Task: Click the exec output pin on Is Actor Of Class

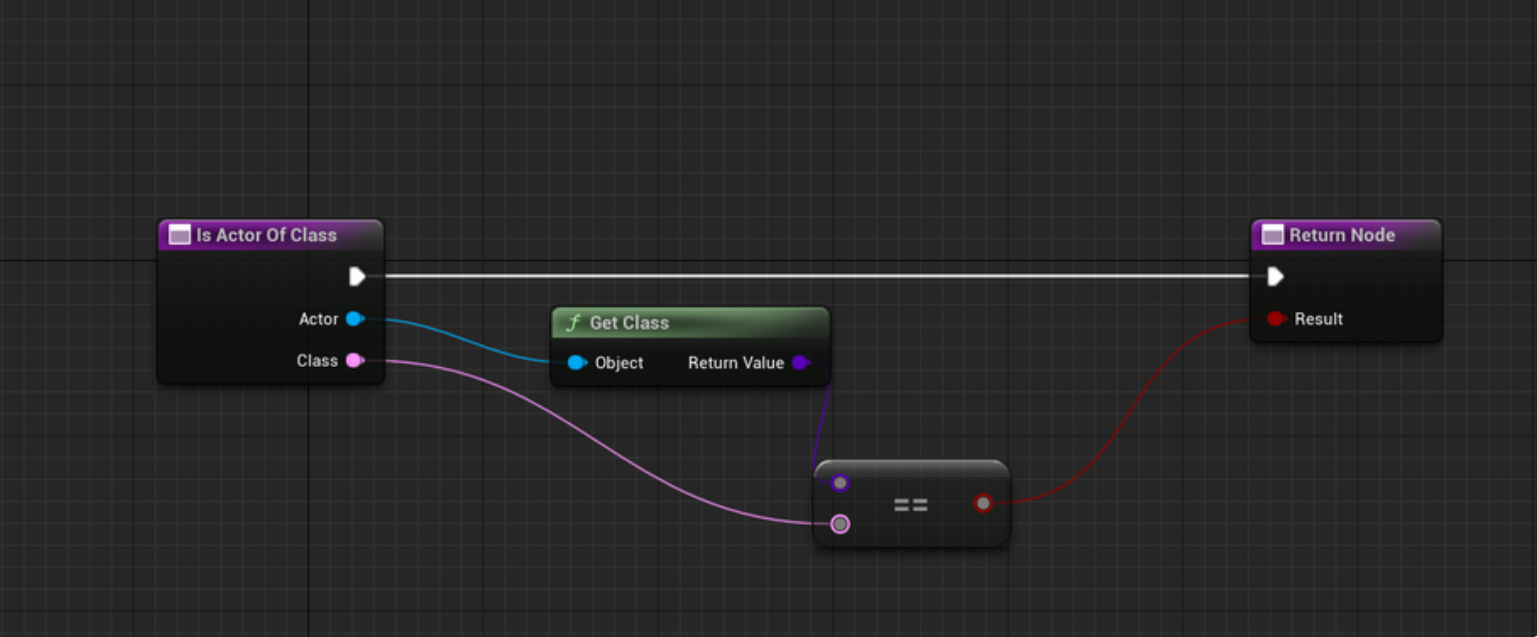Action: (x=357, y=276)
